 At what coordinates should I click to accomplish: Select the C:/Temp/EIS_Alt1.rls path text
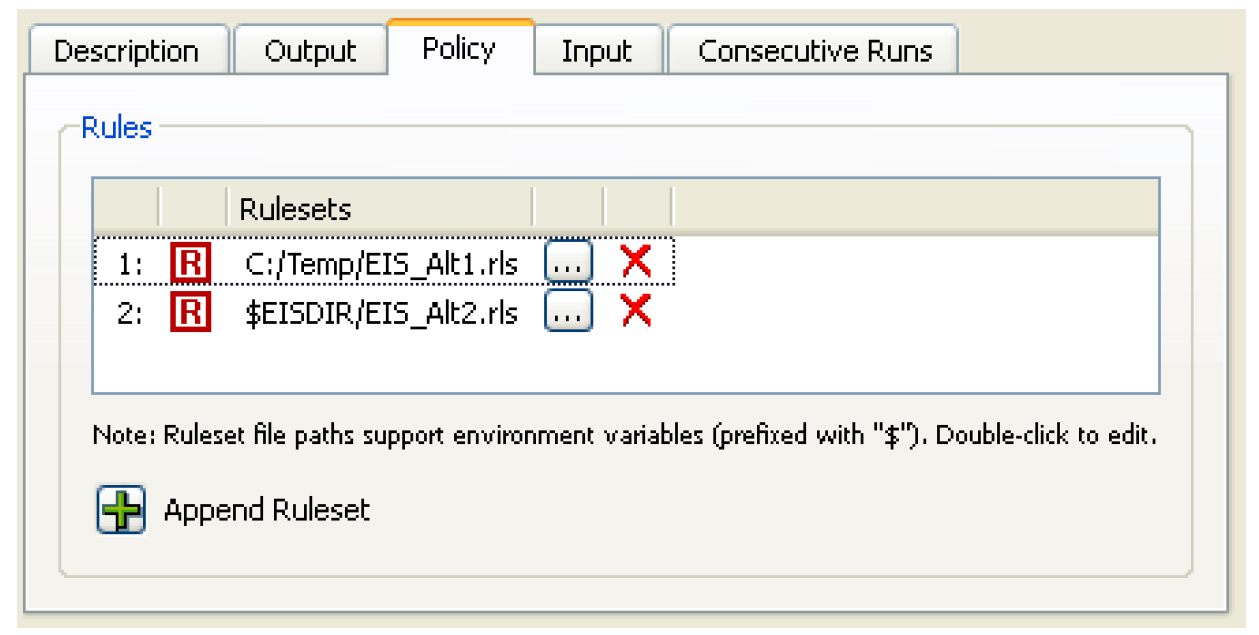[382, 263]
